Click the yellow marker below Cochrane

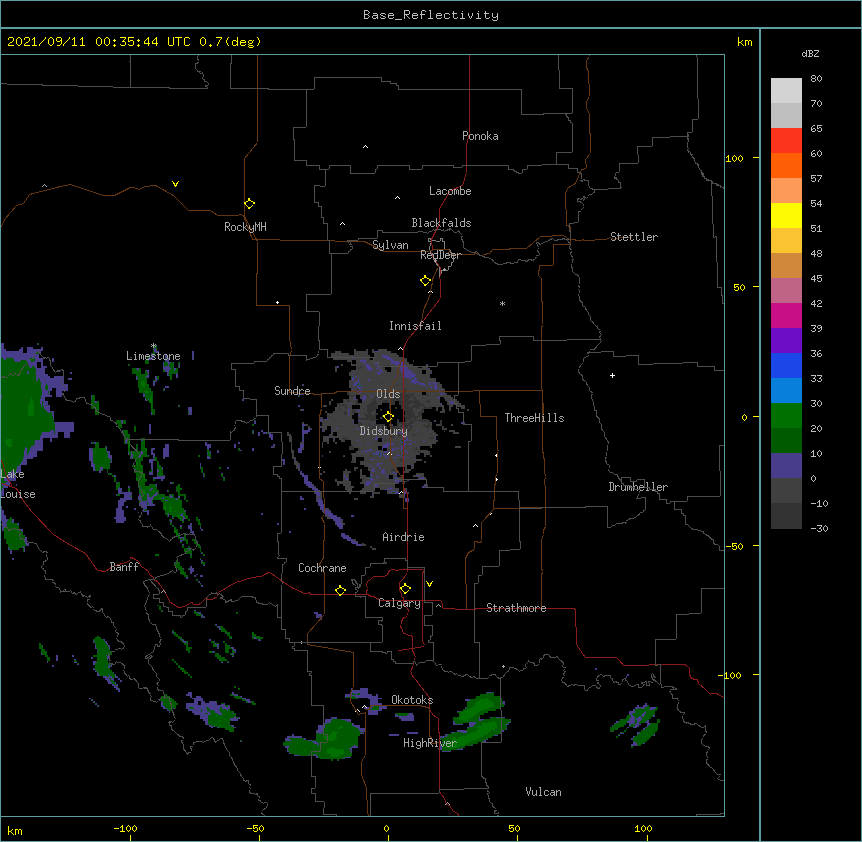[x=340, y=590]
